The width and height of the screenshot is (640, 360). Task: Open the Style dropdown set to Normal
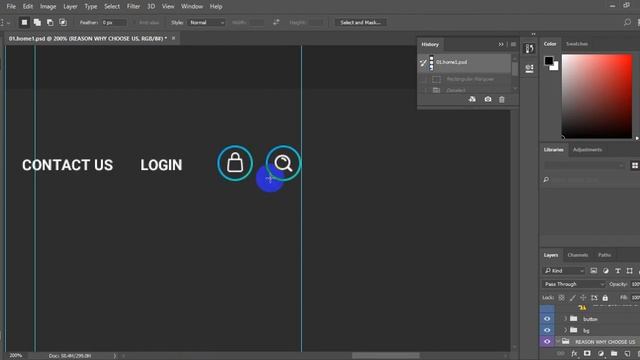pyautogui.click(x=207, y=22)
